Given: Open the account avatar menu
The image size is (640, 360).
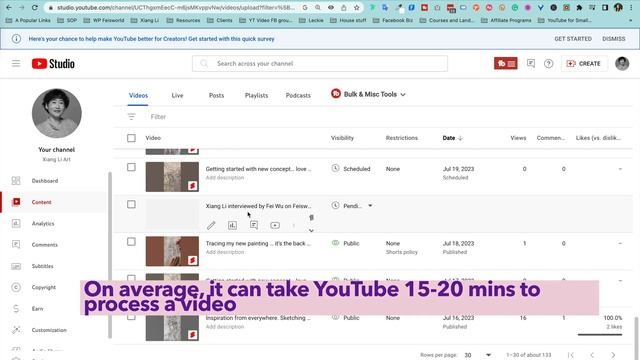Looking at the screenshot, I should point(622,63).
